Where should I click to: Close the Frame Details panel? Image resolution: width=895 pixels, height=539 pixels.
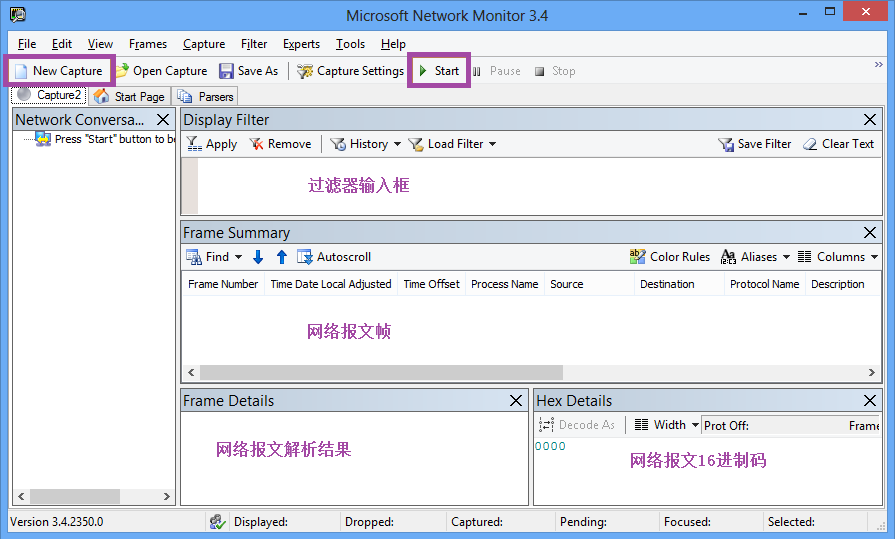(x=516, y=401)
